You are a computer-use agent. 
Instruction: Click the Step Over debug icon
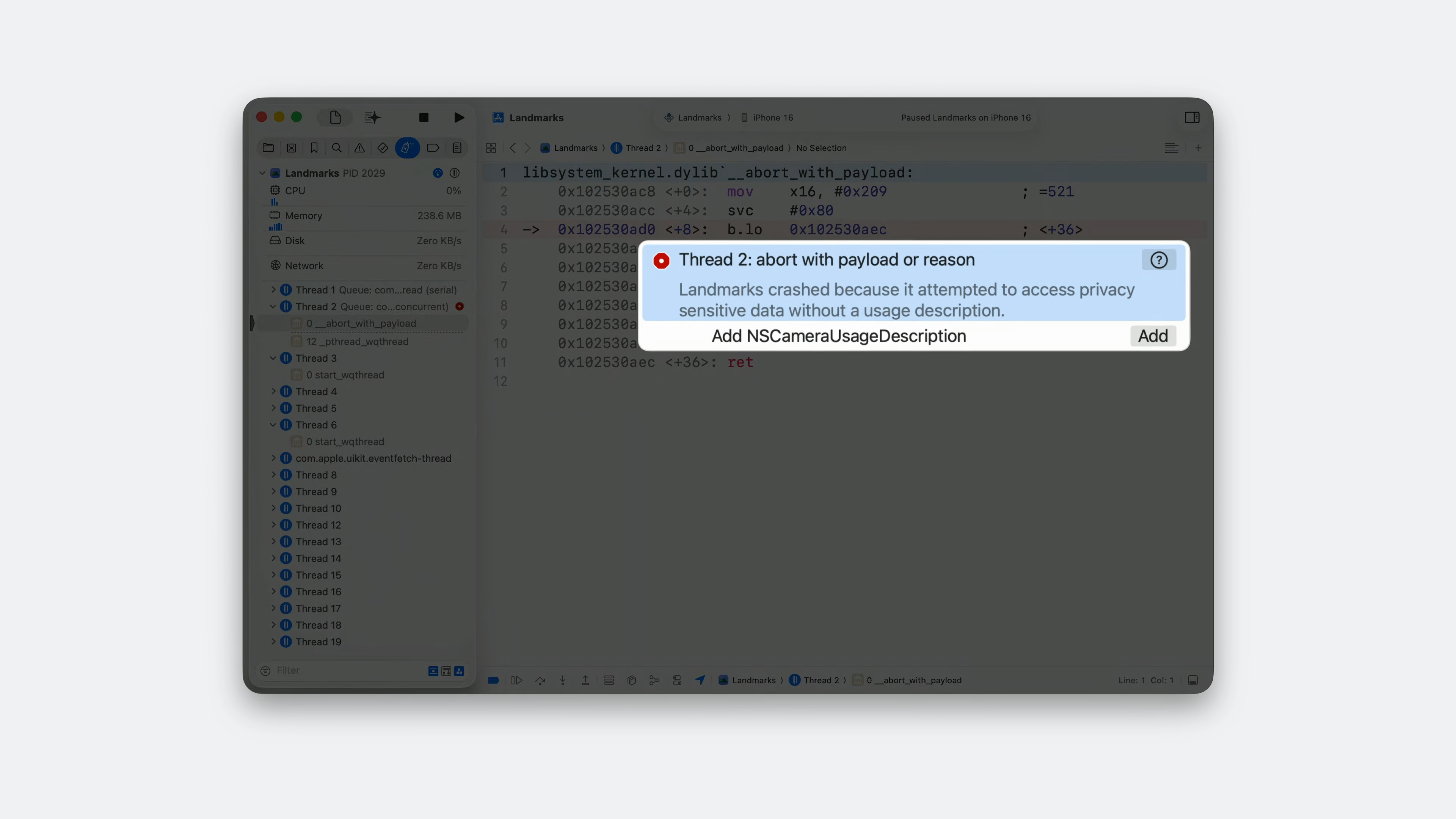tap(540, 681)
